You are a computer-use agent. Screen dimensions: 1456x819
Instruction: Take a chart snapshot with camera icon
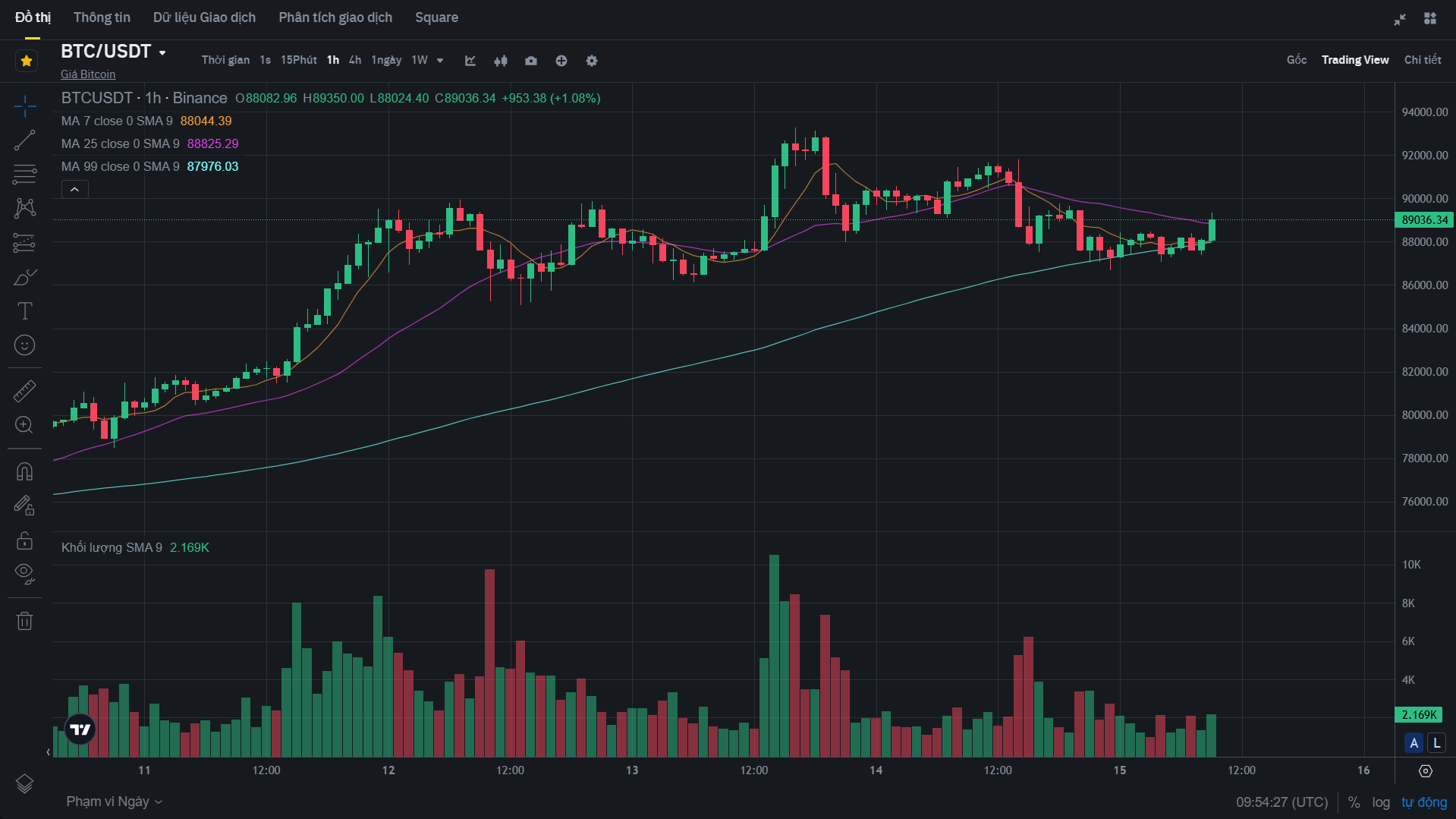point(531,61)
